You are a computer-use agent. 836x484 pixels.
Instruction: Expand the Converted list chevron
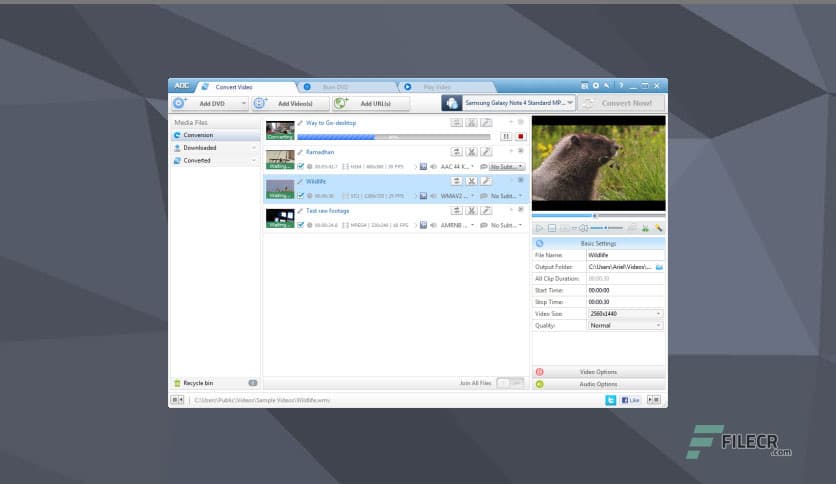(x=254, y=160)
